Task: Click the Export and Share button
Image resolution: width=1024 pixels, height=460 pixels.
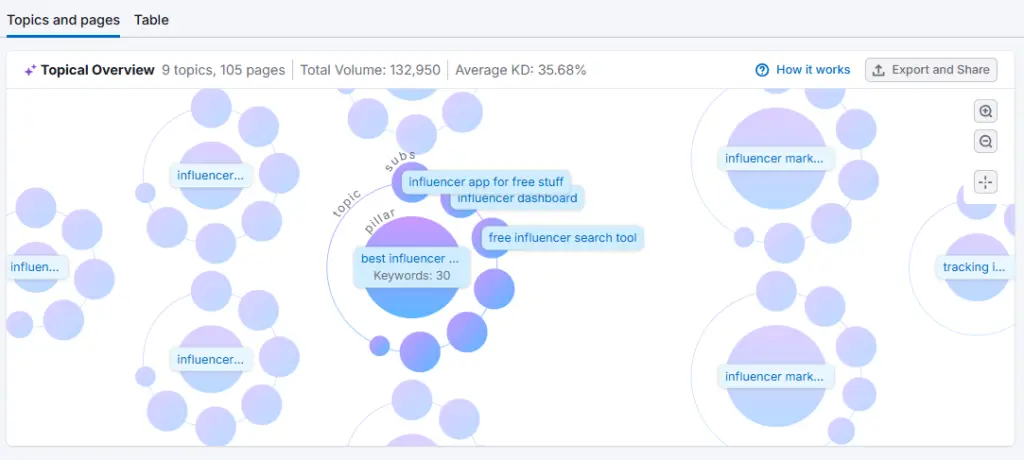Action: (931, 70)
